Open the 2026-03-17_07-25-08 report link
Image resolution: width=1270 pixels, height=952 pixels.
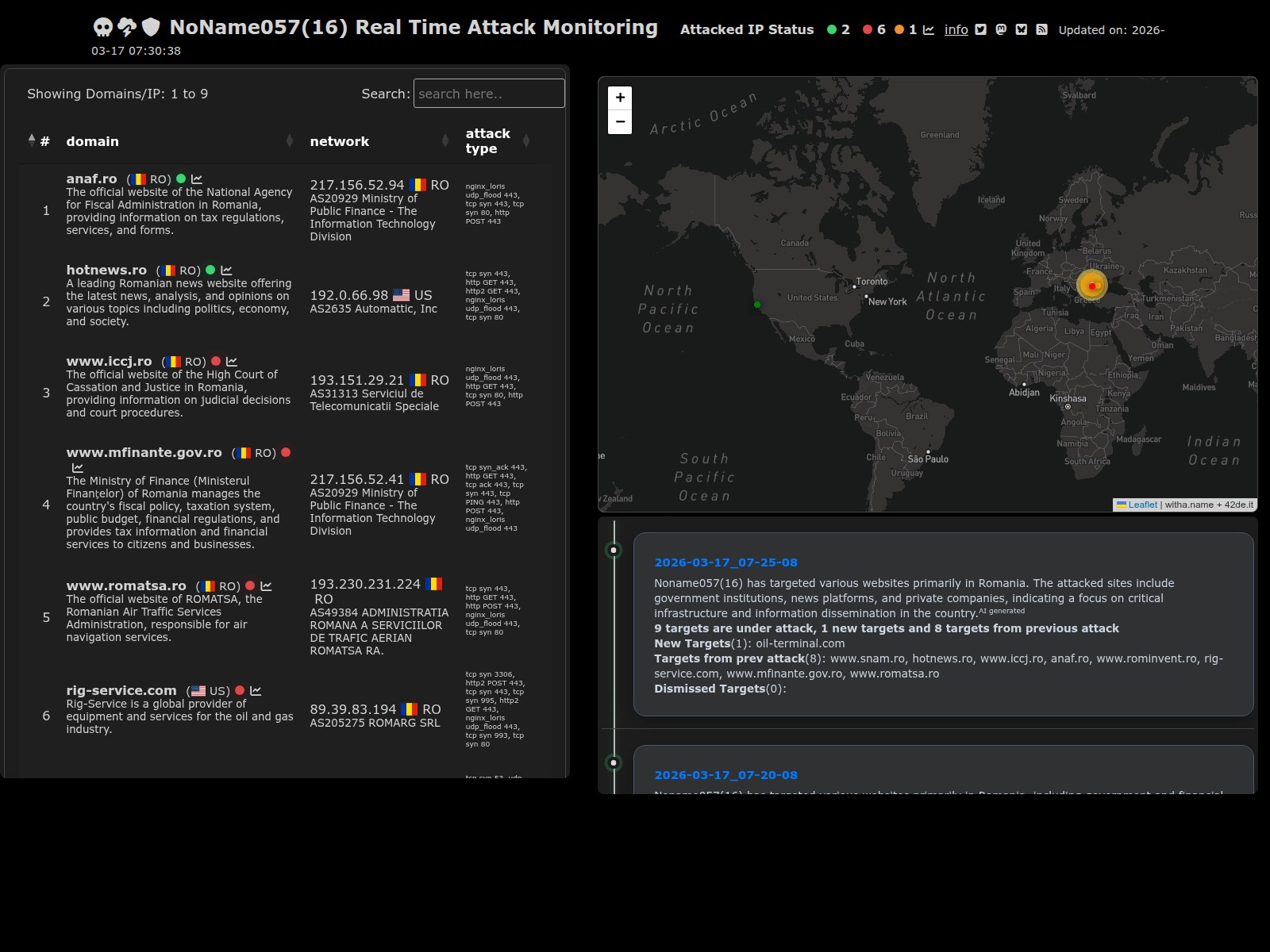(725, 562)
